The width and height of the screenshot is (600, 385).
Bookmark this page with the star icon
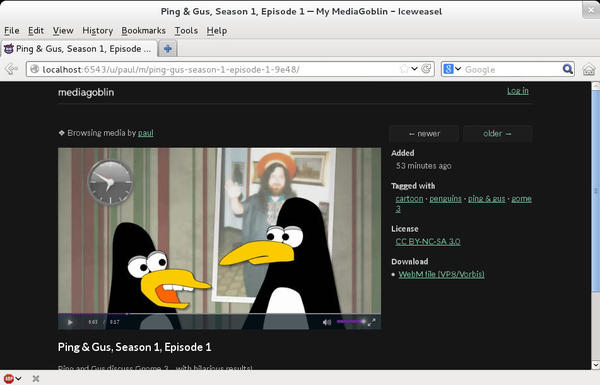click(x=404, y=69)
